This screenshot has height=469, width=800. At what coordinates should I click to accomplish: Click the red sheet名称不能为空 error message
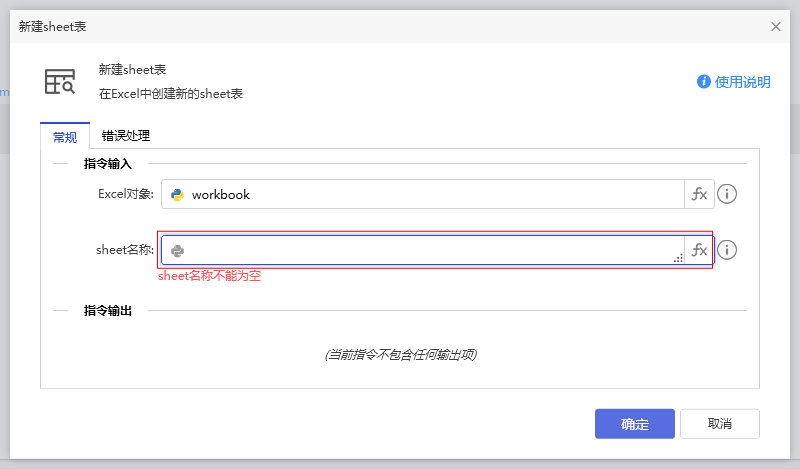click(x=210, y=276)
